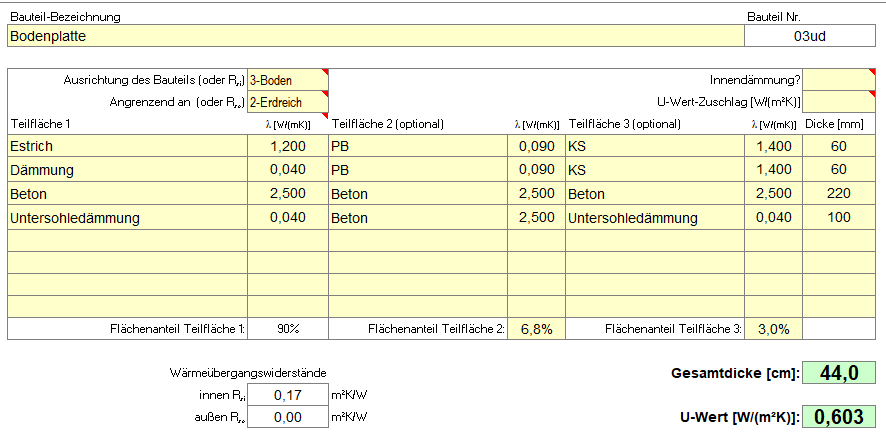The width and height of the screenshot is (886, 439).
Task: Select the außen Rse value 0,00
Action: (x=287, y=417)
